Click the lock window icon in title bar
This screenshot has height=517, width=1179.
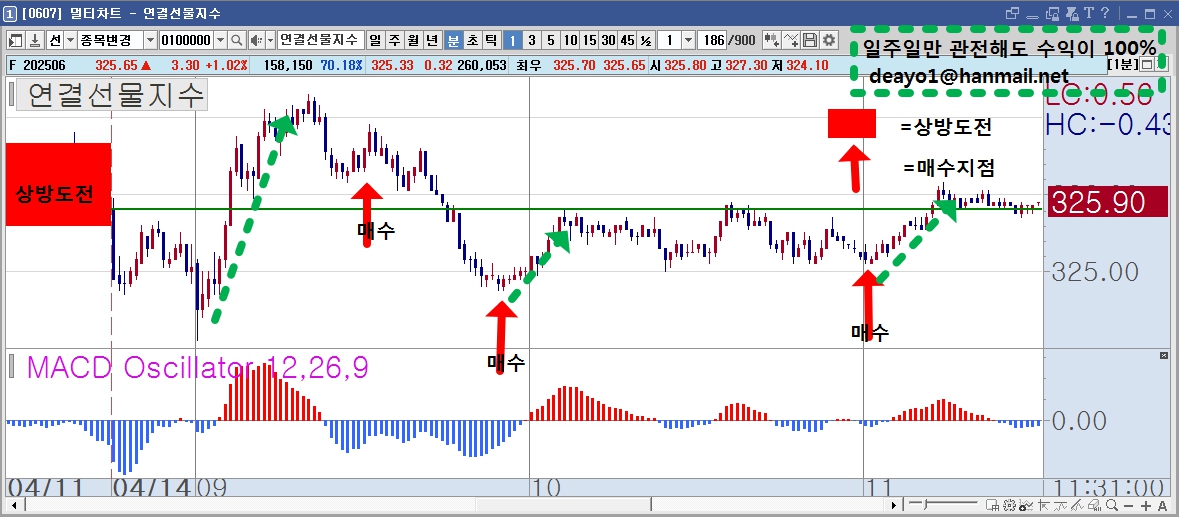[1053, 14]
